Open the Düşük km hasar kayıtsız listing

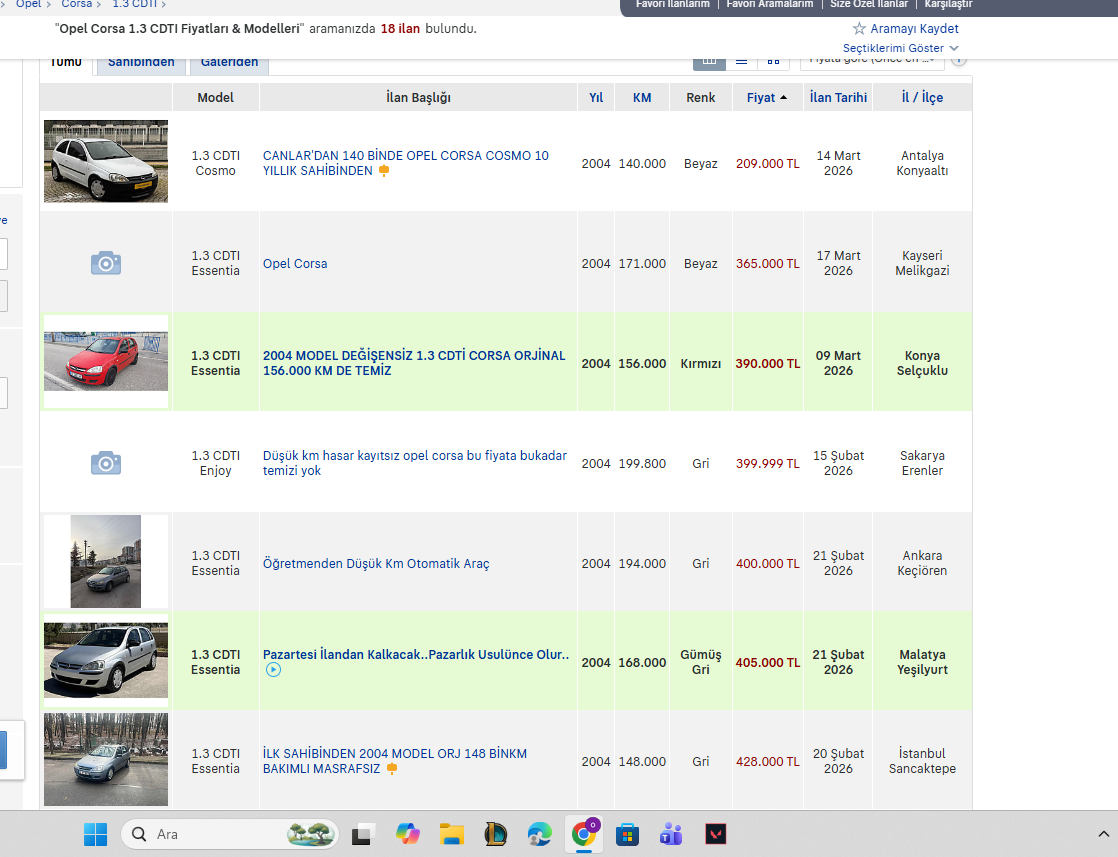(x=415, y=463)
